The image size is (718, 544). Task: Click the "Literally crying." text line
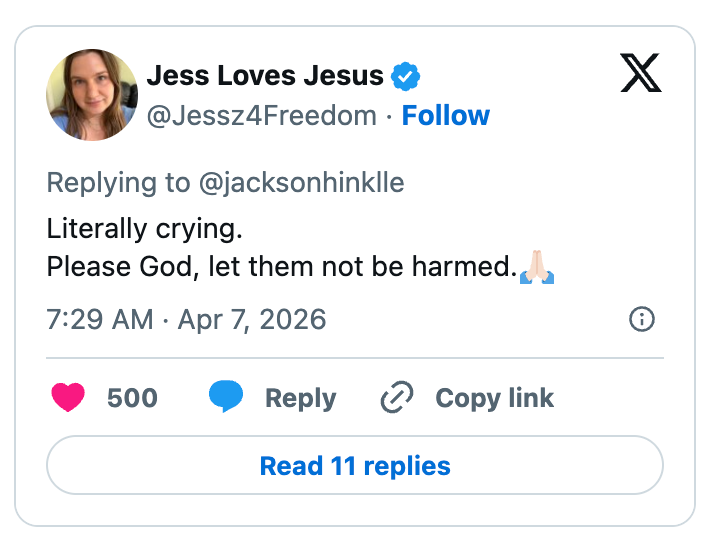point(145,229)
